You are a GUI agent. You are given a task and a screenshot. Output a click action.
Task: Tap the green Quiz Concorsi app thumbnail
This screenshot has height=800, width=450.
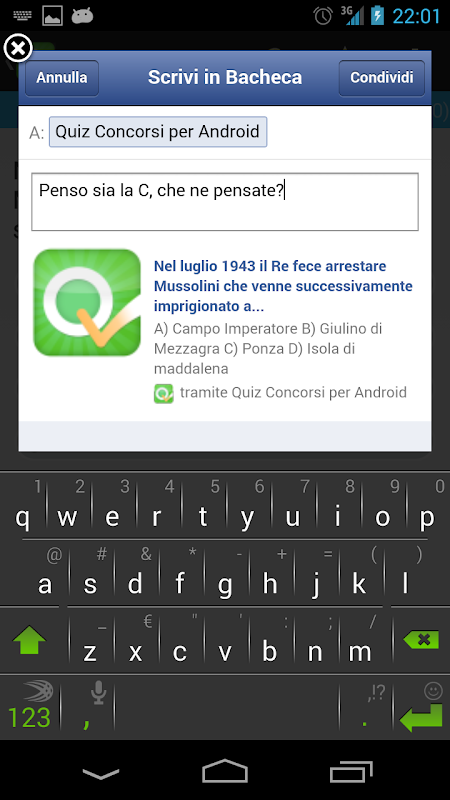click(x=87, y=303)
